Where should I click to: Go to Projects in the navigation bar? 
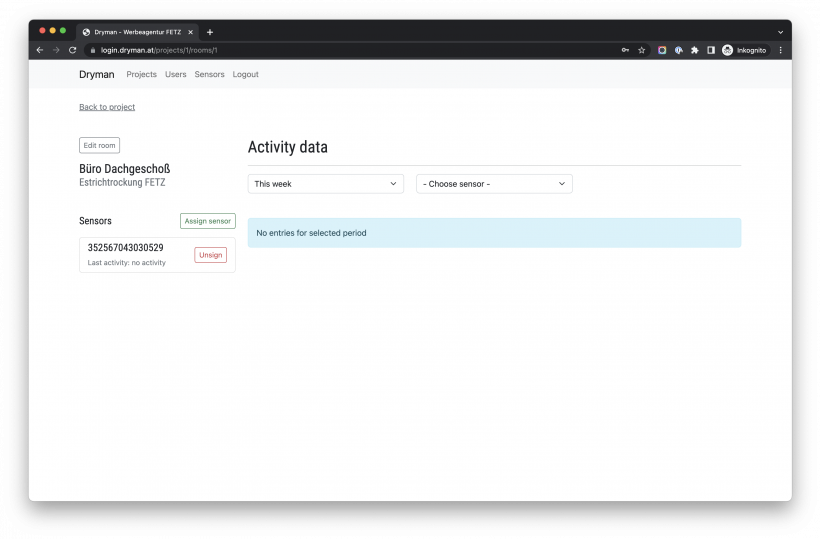(x=141, y=75)
